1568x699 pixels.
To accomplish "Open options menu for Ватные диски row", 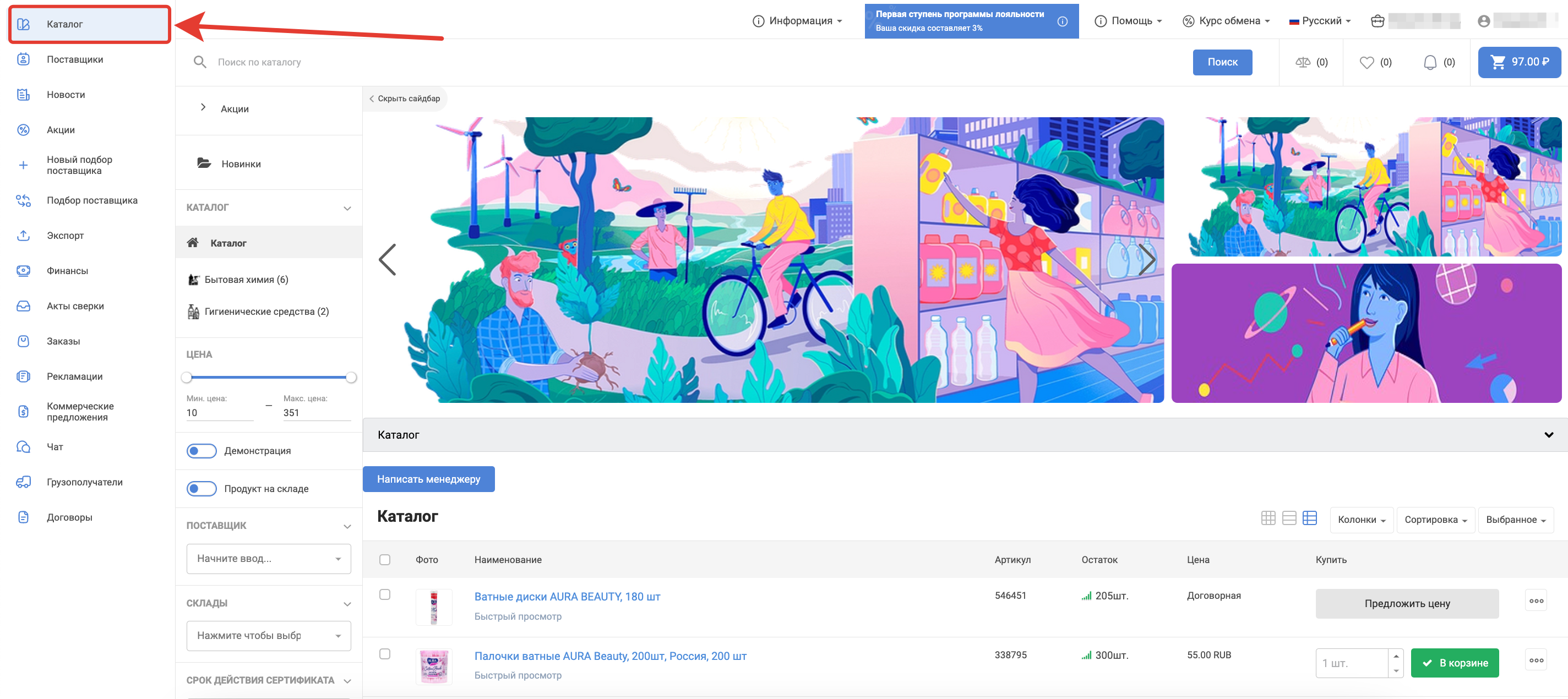I will click(x=1536, y=601).
